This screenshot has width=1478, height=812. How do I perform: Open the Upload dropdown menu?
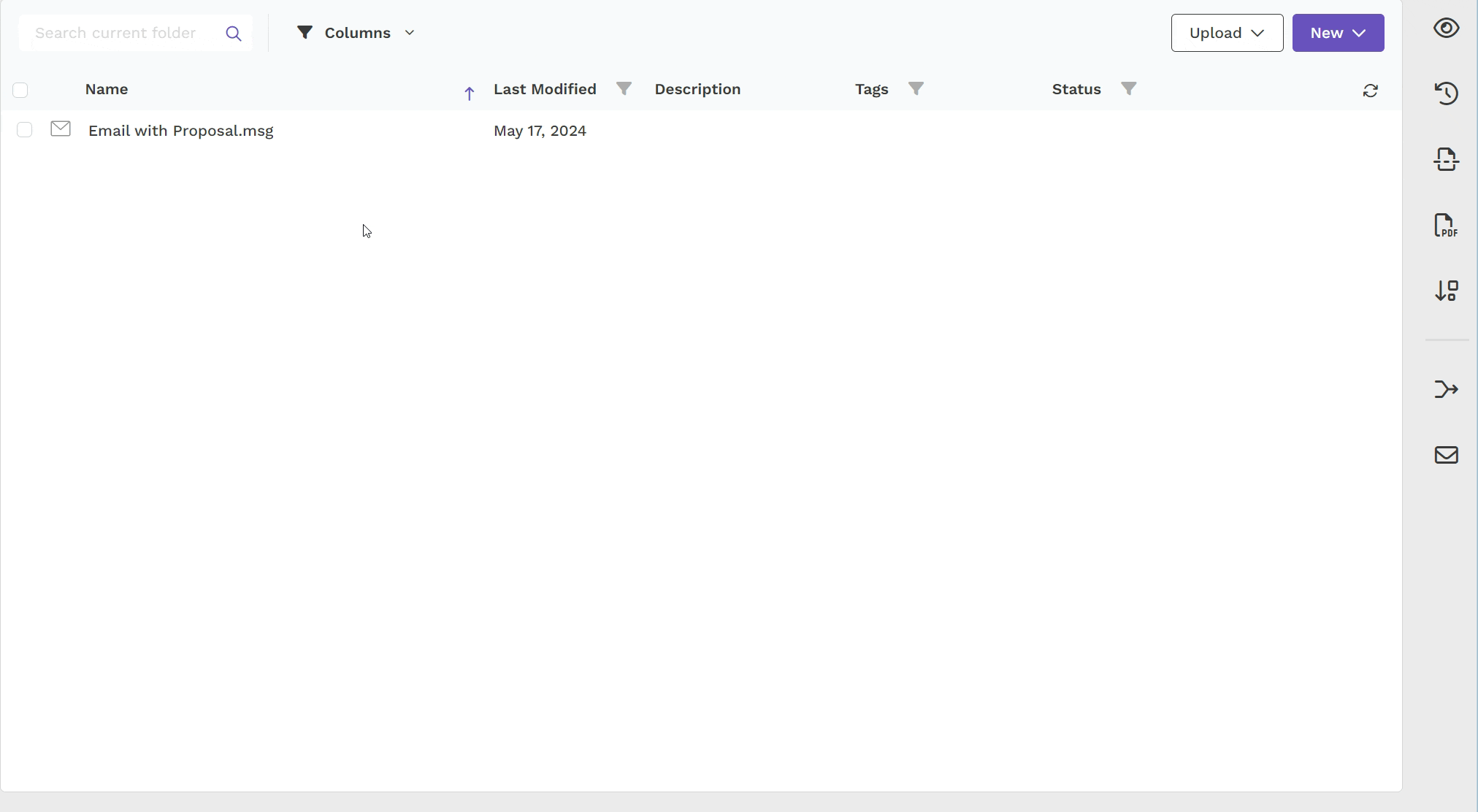1227,33
